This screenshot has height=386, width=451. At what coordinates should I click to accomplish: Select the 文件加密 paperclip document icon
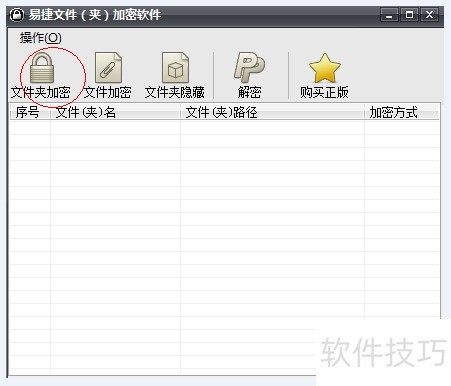tap(108, 67)
